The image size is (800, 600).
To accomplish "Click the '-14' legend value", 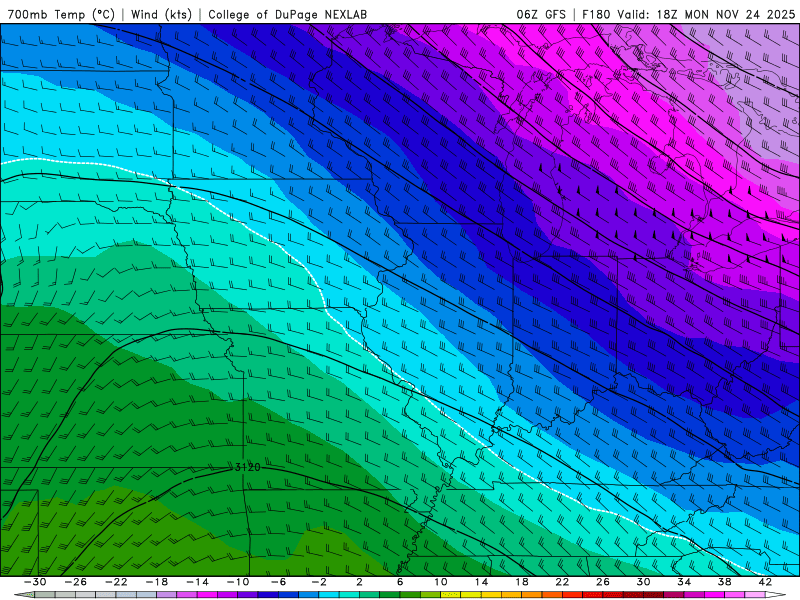I will pyautogui.click(x=197, y=582).
